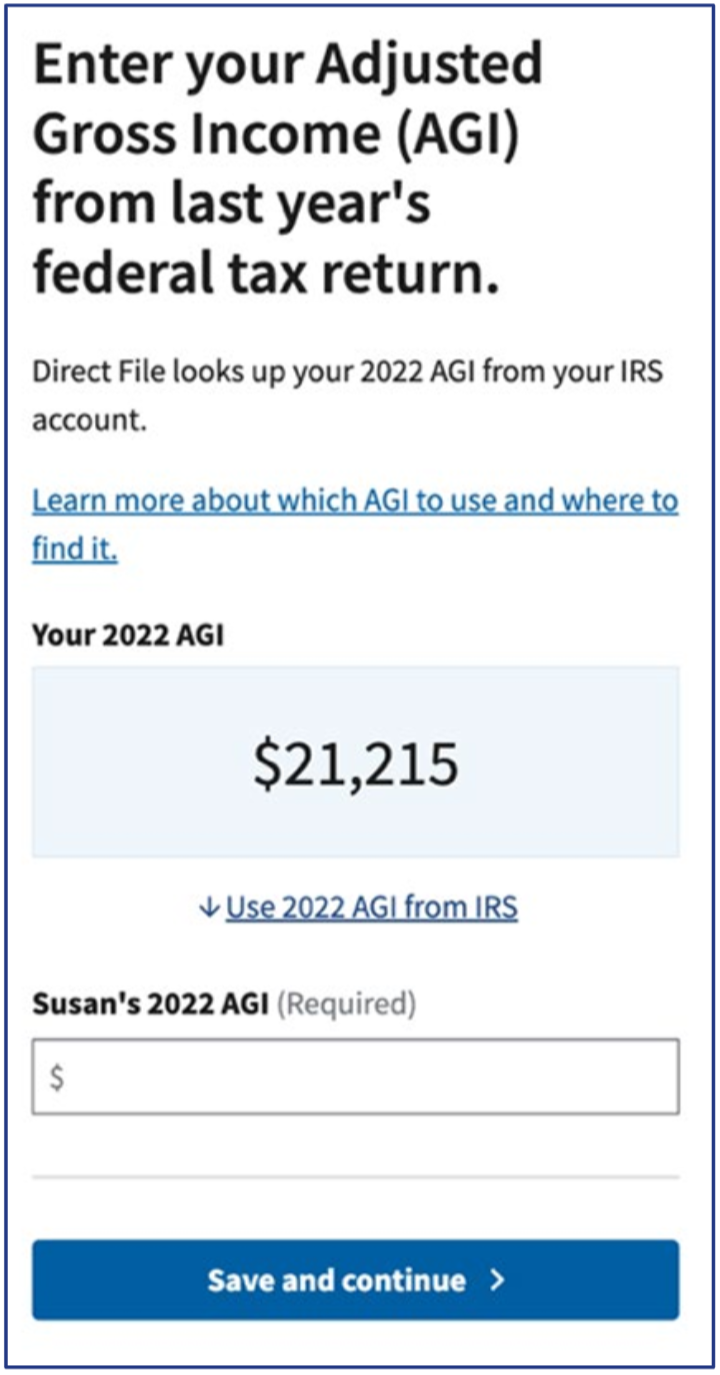Open the 'Learn more about which AGI' link

tap(355, 500)
